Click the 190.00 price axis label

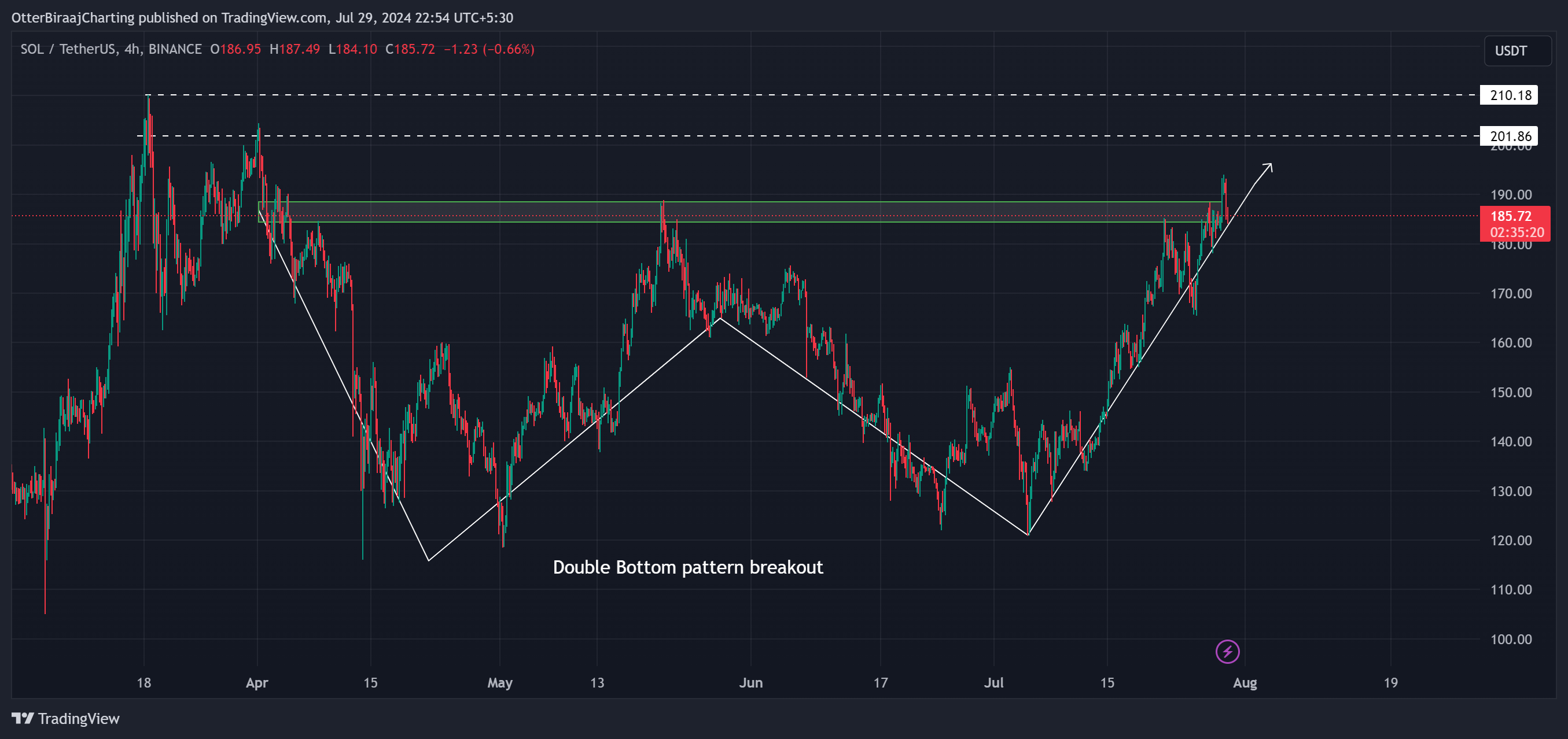pos(1511,195)
